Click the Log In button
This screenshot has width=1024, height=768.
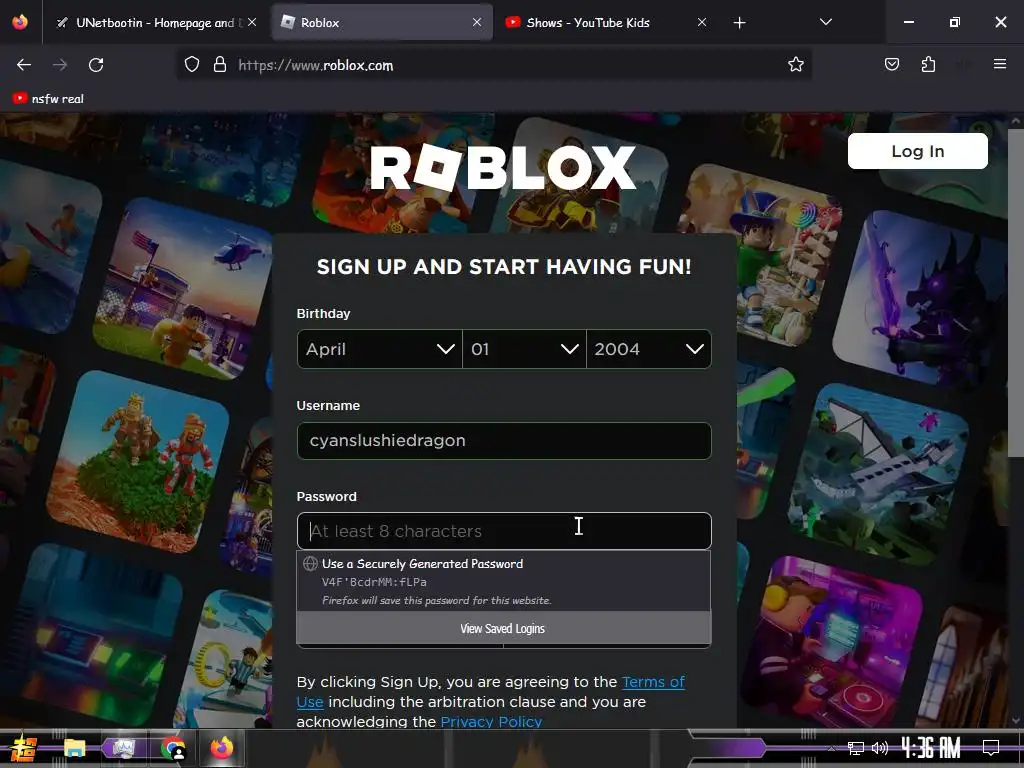[x=918, y=151]
